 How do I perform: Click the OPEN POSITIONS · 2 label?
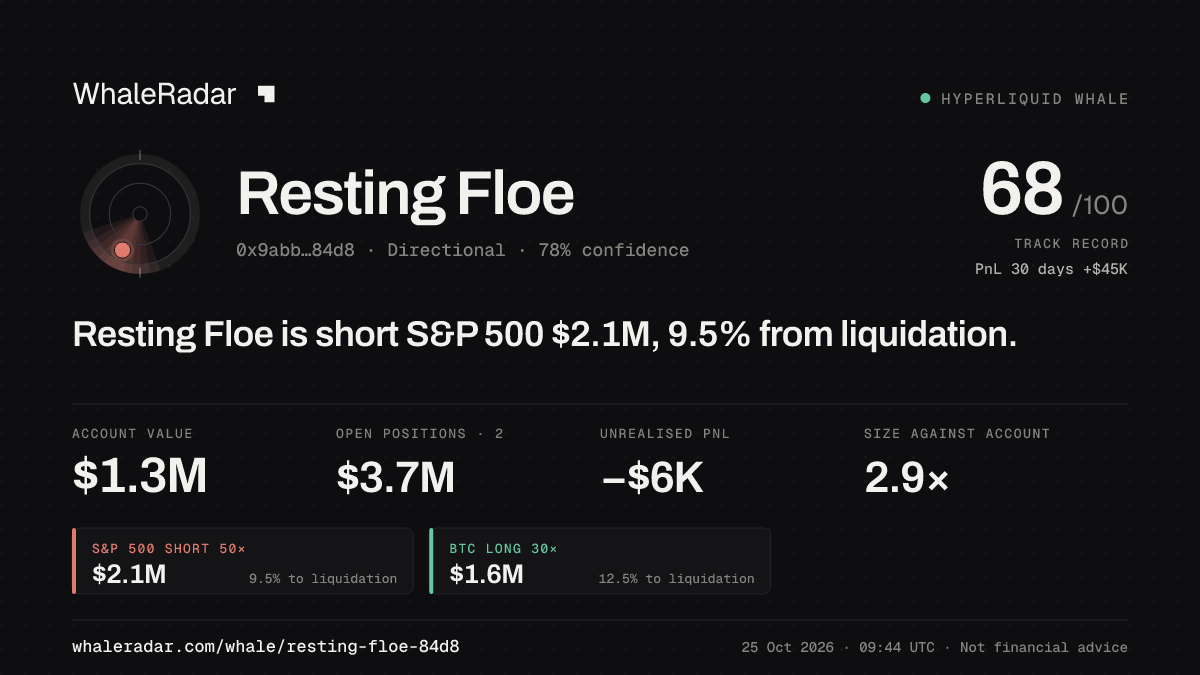coord(420,434)
